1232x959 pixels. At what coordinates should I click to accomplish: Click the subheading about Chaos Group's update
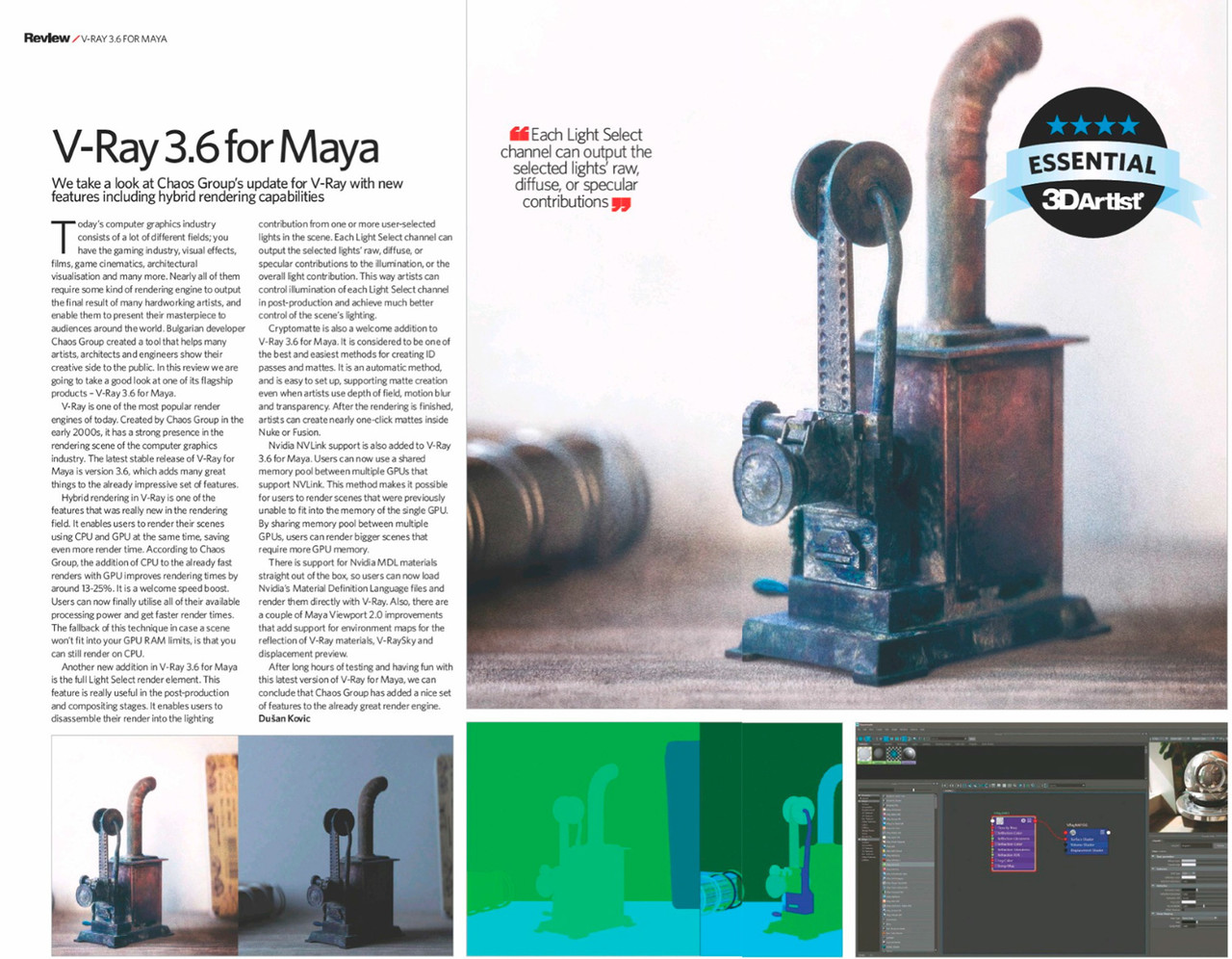click(x=227, y=190)
